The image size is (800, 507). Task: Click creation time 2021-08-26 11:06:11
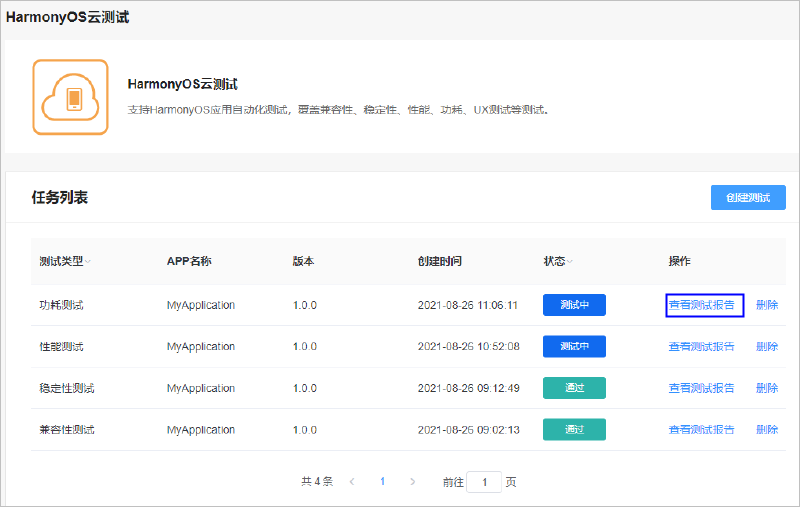(x=468, y=305)
